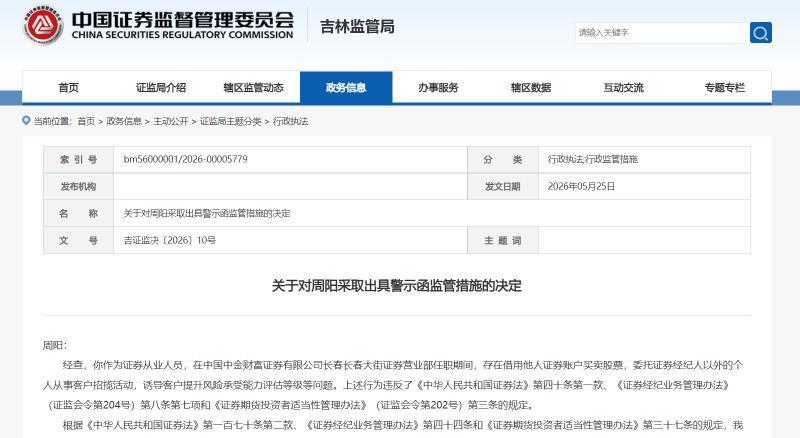
Task: Click the 分类 label cell
Action: (x=503, y=159)
